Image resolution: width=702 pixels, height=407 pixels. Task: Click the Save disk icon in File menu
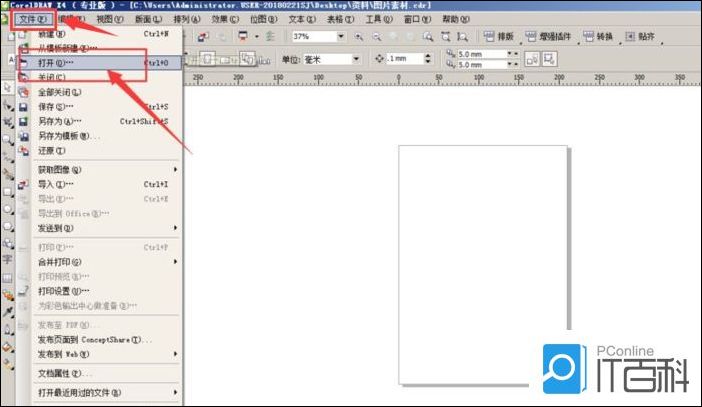click(23, 107)
